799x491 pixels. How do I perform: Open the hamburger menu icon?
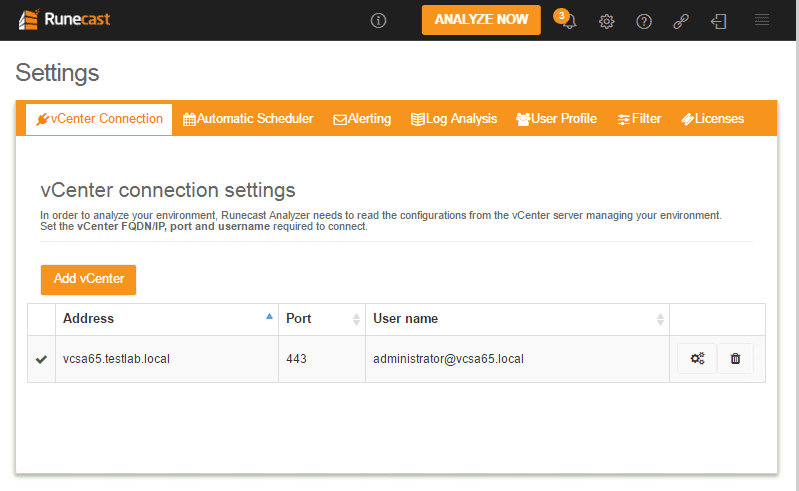[x=762, y=20]
